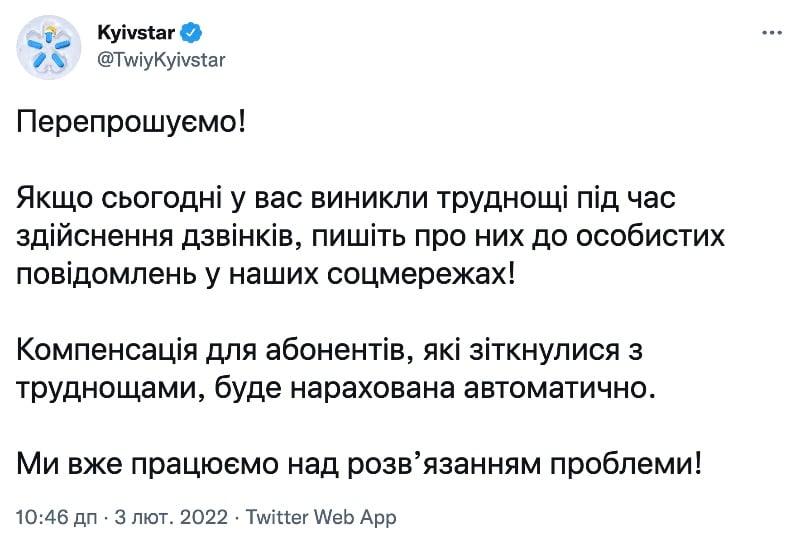Click the line starting with здійснення дзвінків
This screenshot has height=539, width=800.
click(370, 236)
